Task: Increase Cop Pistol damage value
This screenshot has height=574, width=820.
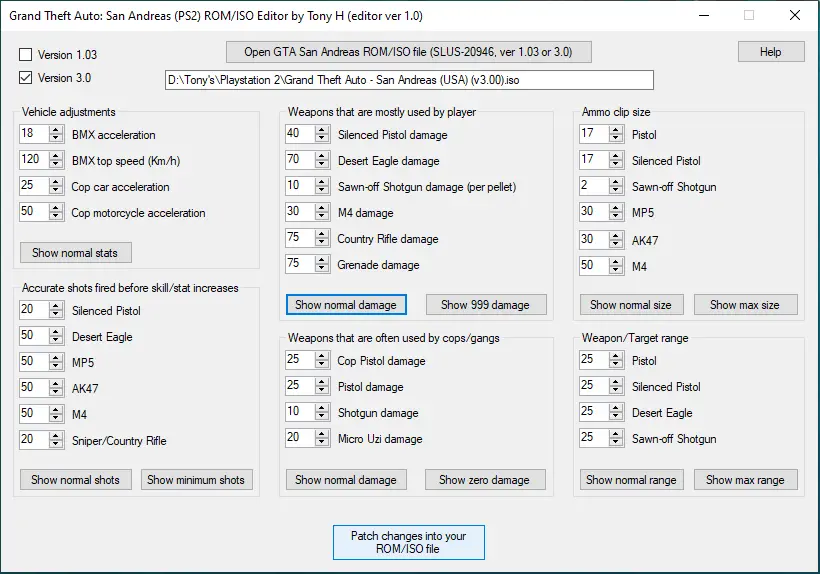Action: click(322, 355)
